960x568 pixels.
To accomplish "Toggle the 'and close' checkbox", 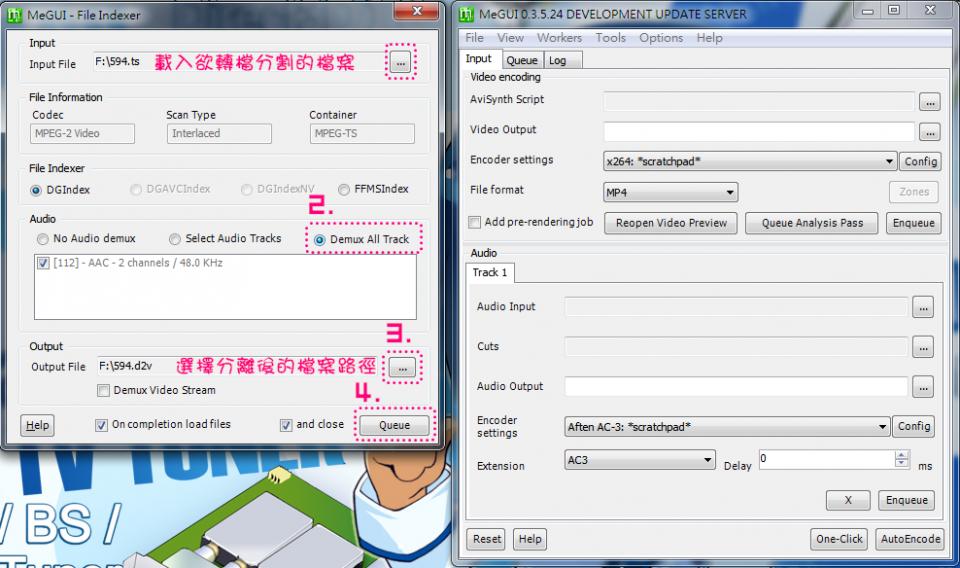I will tap(286, 425).
